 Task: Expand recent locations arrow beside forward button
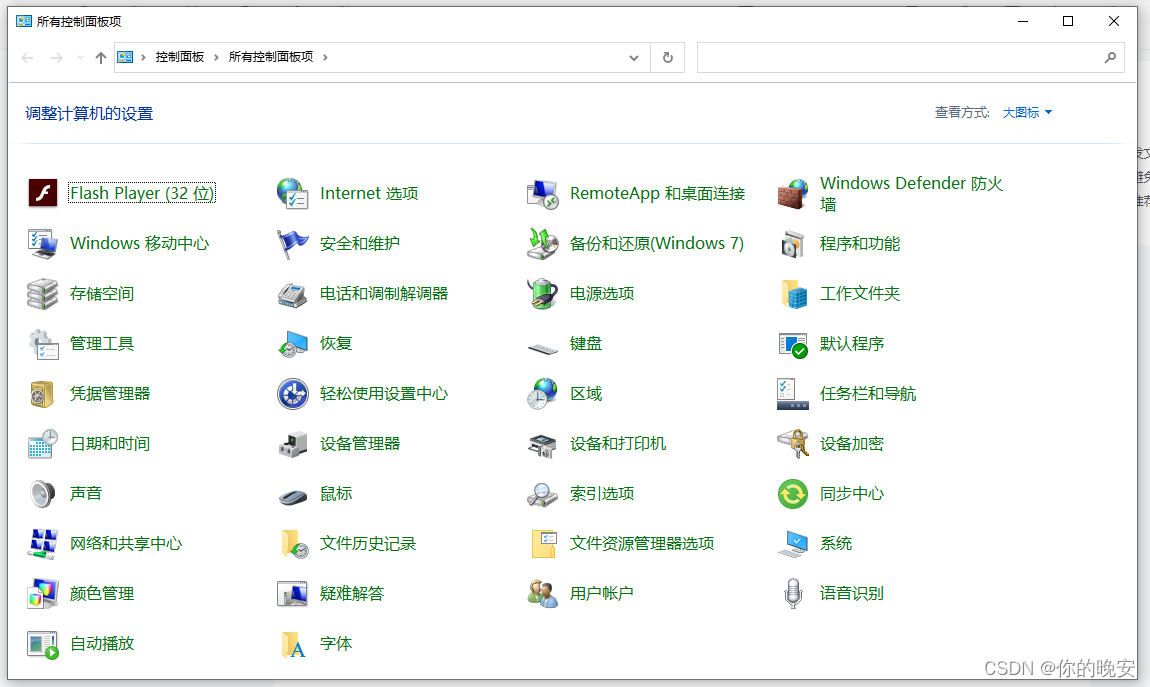(x=80, y=57)
